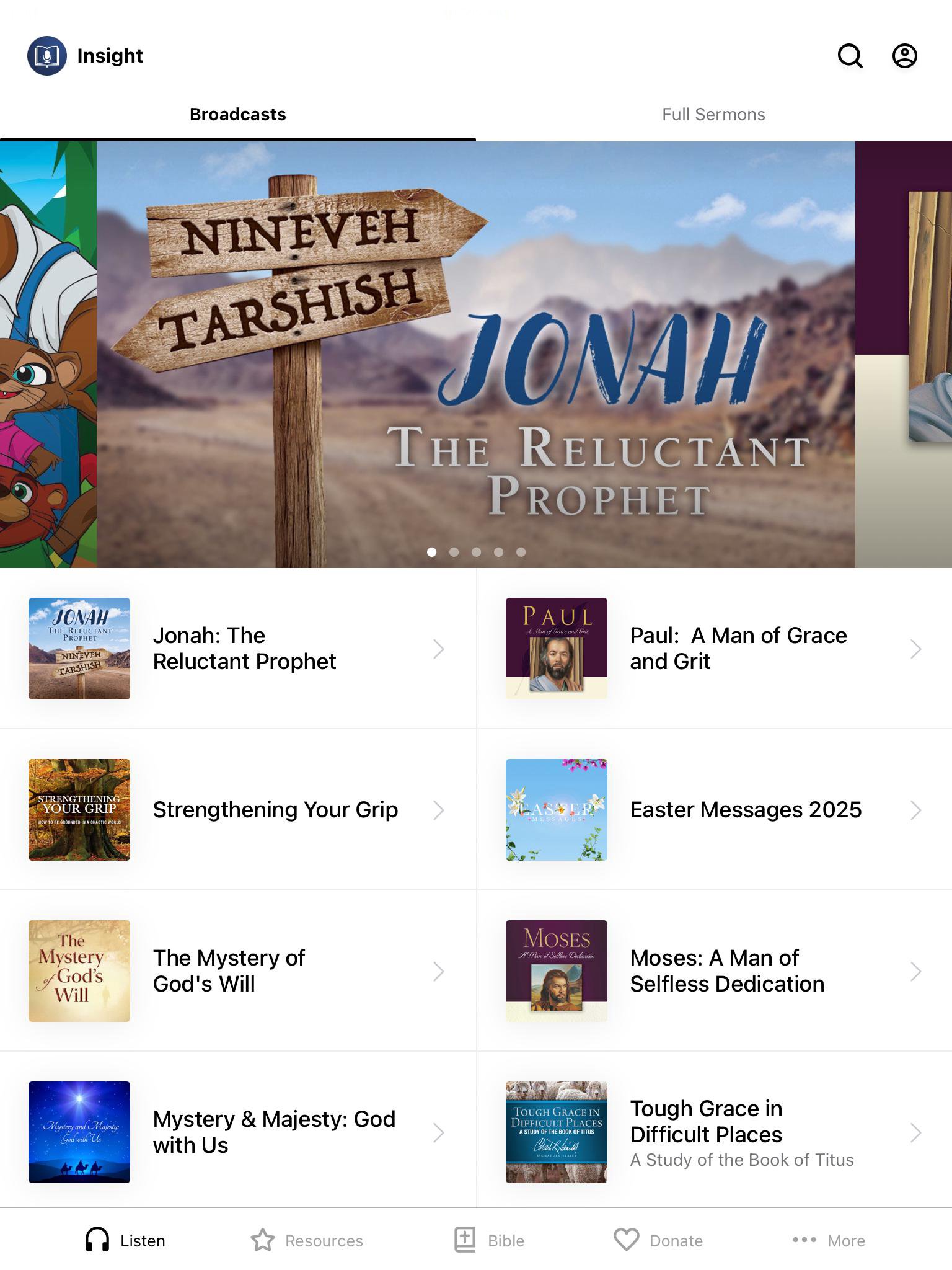Open the Tough Grace in Difficult Places cover
This screenshot has width=952, height=1270.
(x=557, y=1132)
